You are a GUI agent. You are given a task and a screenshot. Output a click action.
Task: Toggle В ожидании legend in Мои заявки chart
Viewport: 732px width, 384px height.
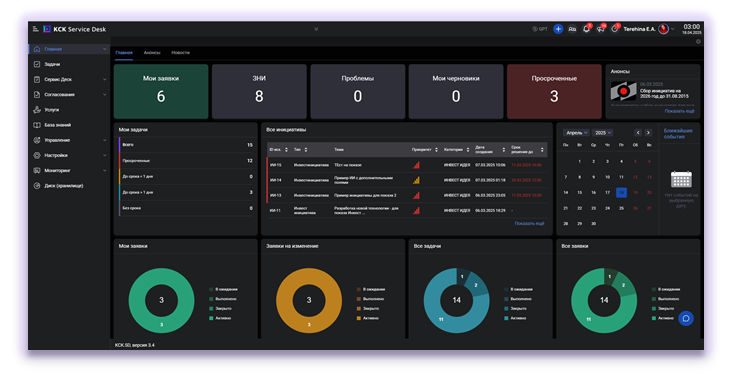click(x=224, y=289)
